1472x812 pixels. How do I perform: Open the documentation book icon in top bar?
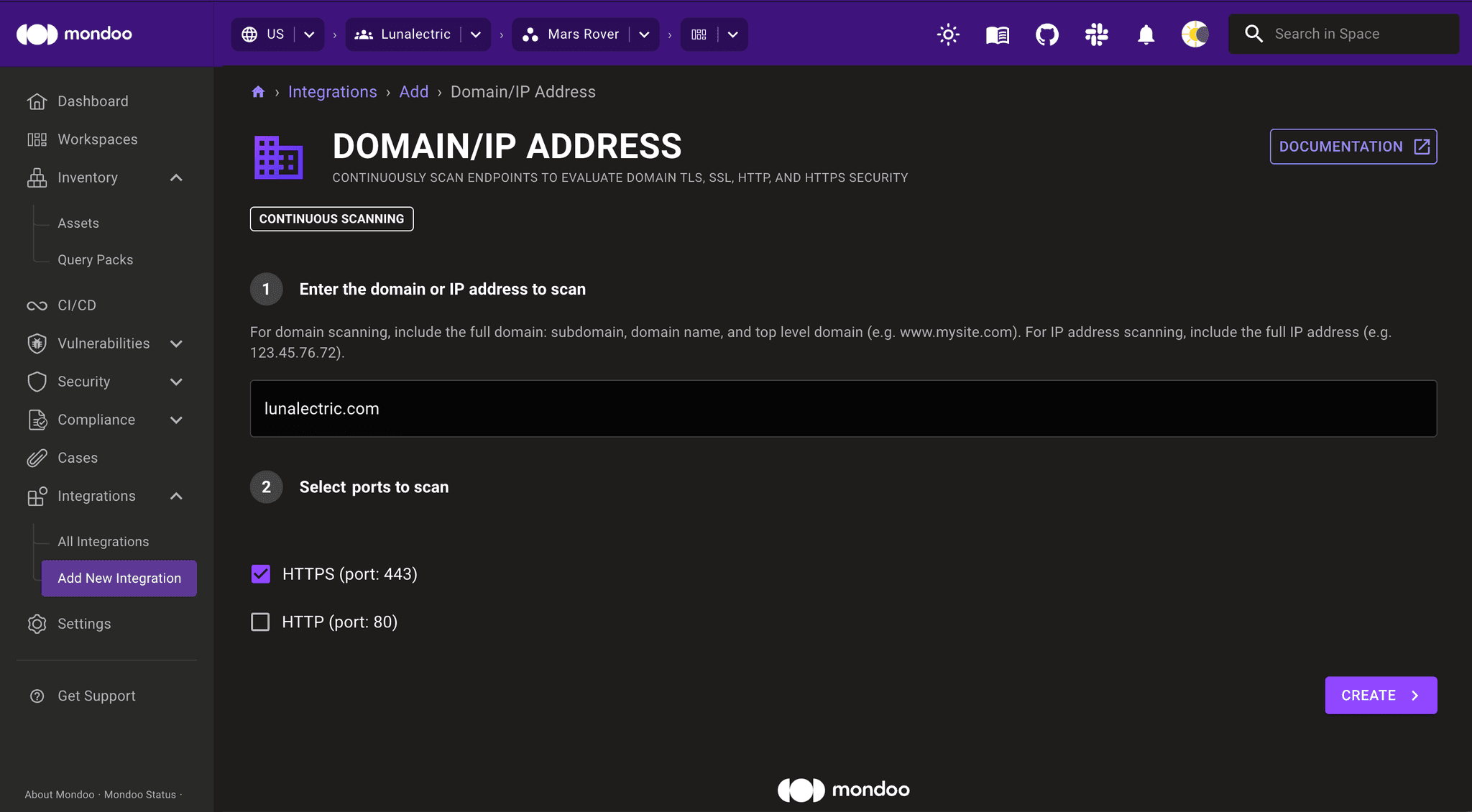coord(997,34)
